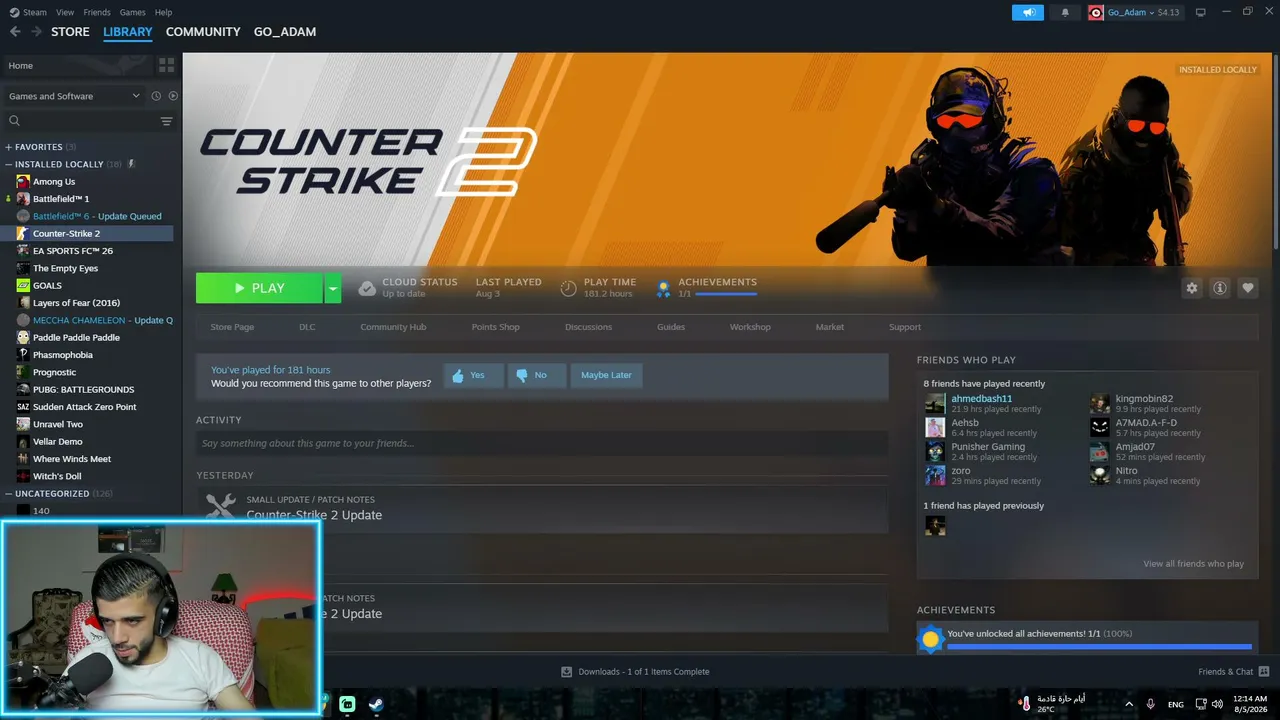Screen dimensions: 1280x720
Task: Click the cloud status icon
Action: 367,288
